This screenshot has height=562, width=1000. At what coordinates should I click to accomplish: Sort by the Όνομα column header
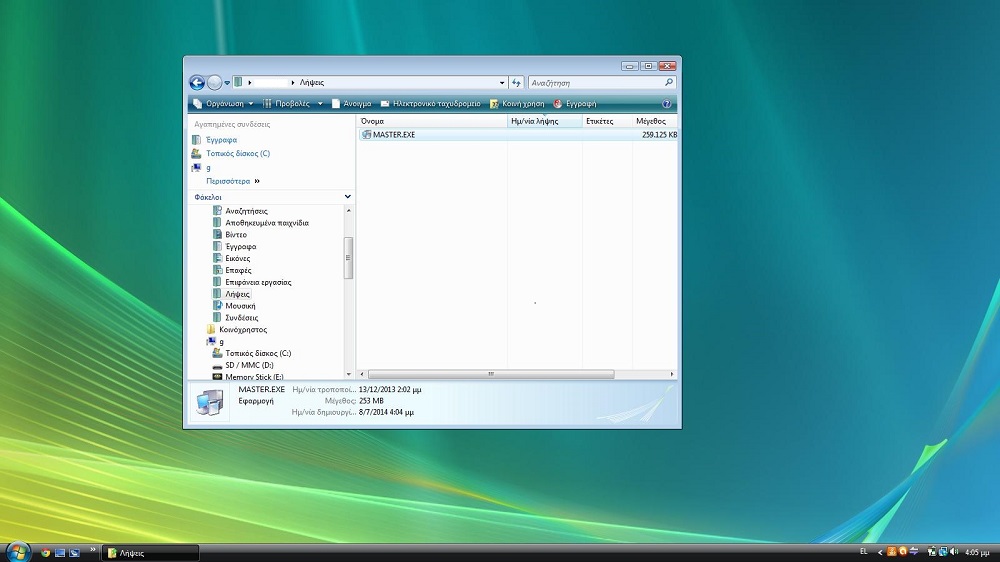(x=432, y=121)
